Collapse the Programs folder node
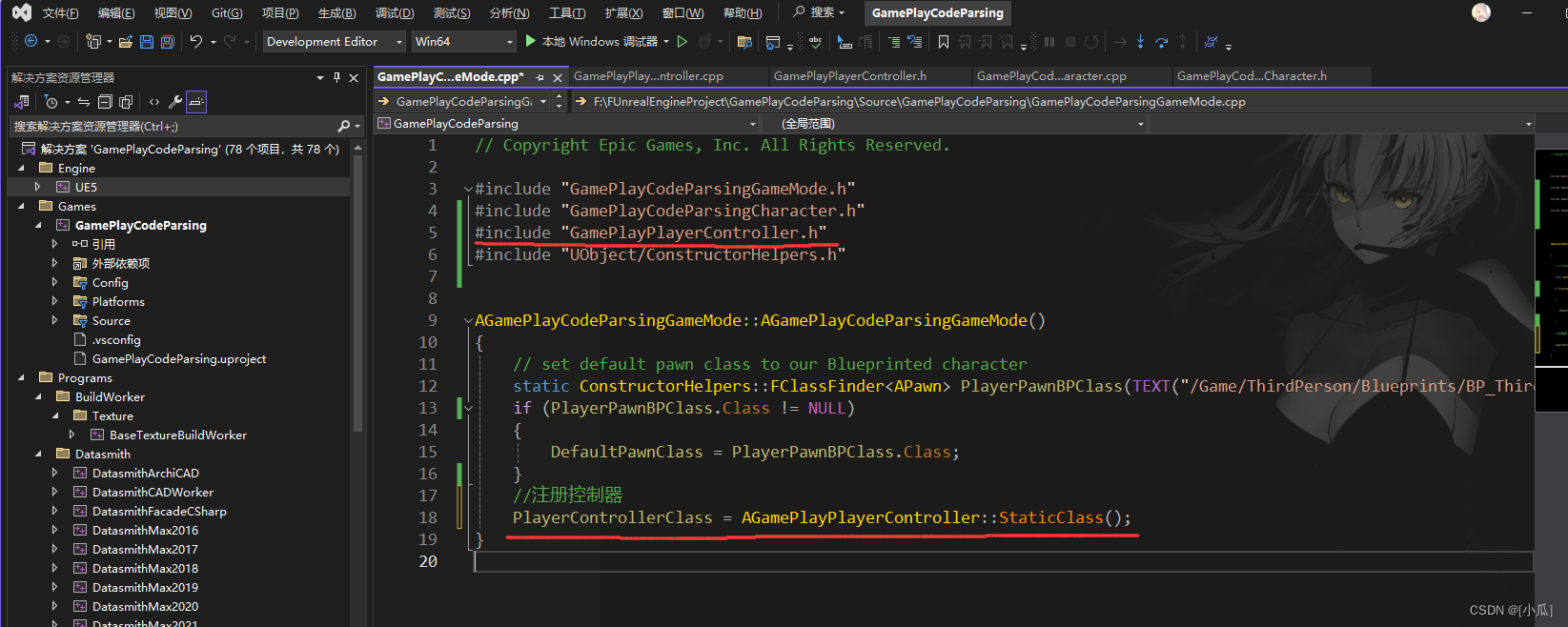Screen dimensions: 1568x627 [x=21, y=378]
